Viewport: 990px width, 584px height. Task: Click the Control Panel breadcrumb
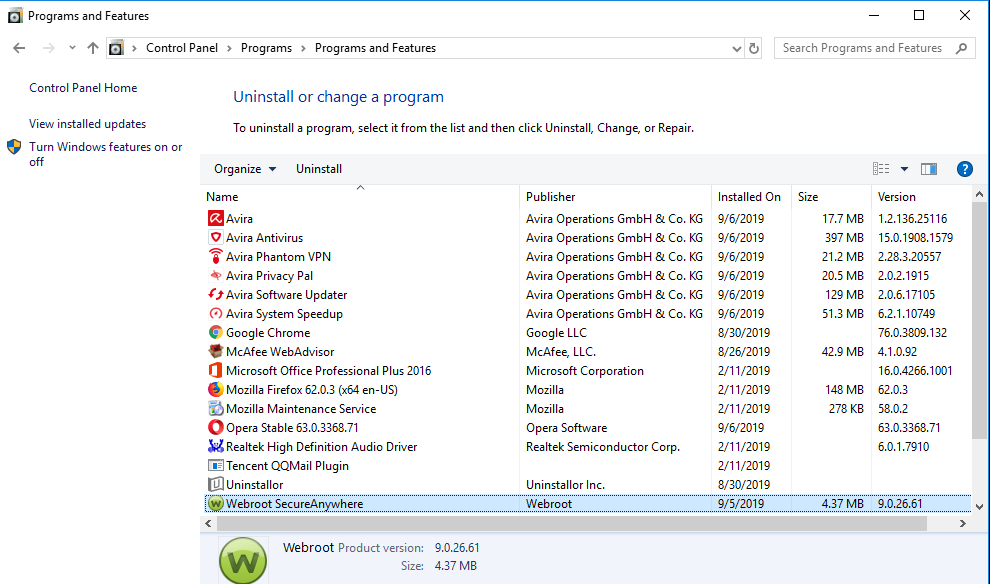click(182, 48)
